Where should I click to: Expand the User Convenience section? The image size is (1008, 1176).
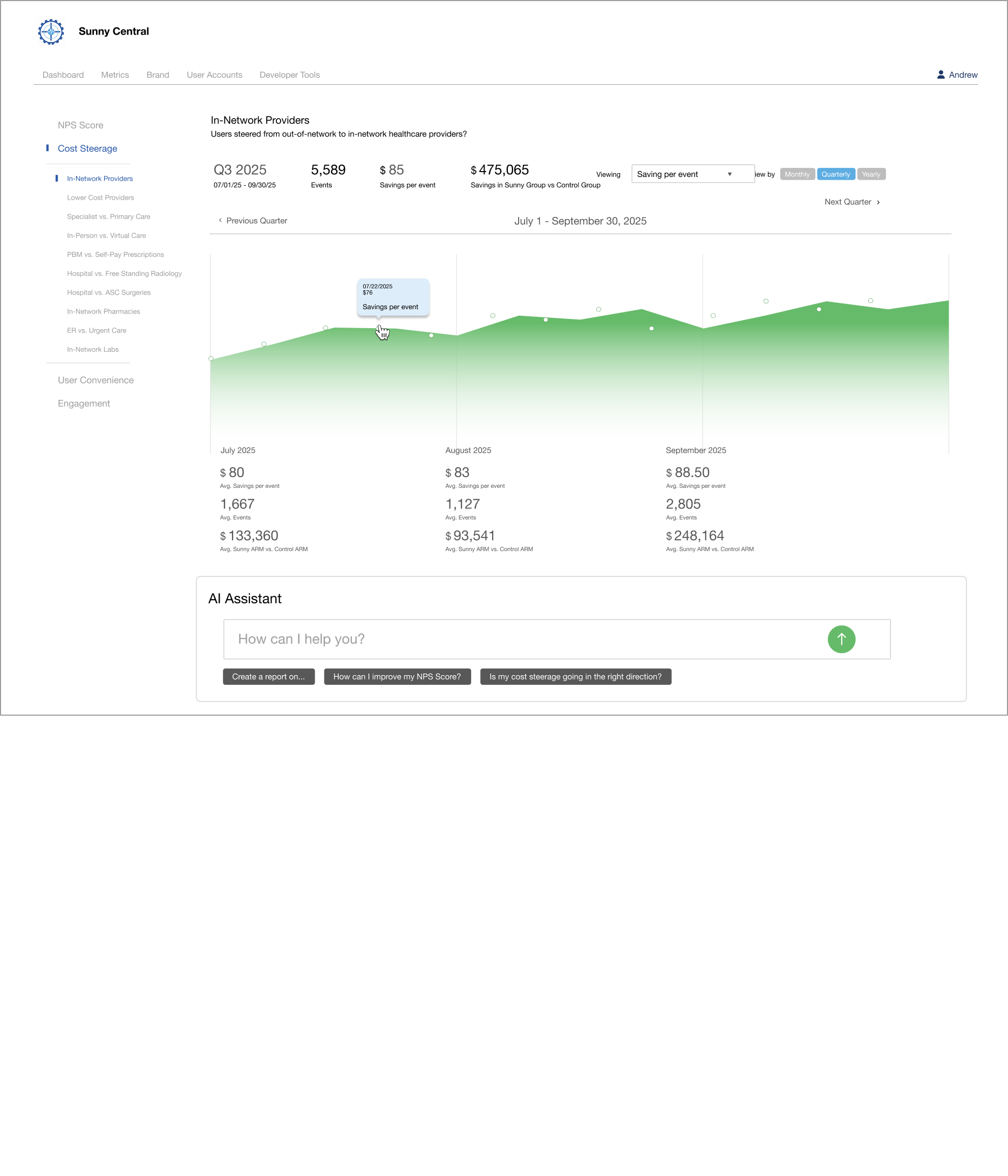(x=96, y=380)
